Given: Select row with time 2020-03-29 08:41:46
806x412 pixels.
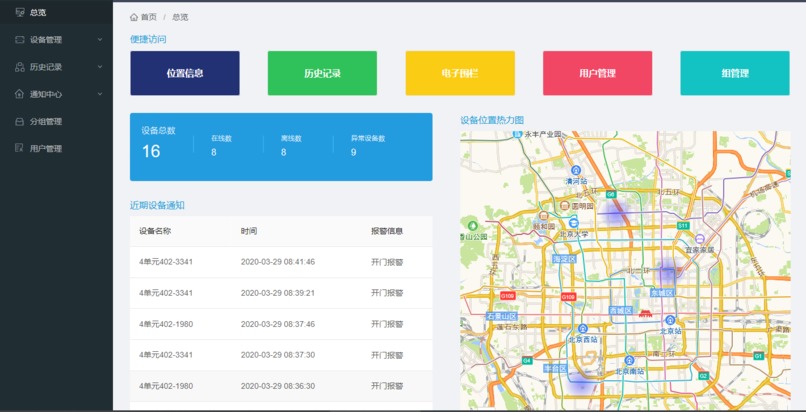Looking at the screenshot, I should [281, 262].
